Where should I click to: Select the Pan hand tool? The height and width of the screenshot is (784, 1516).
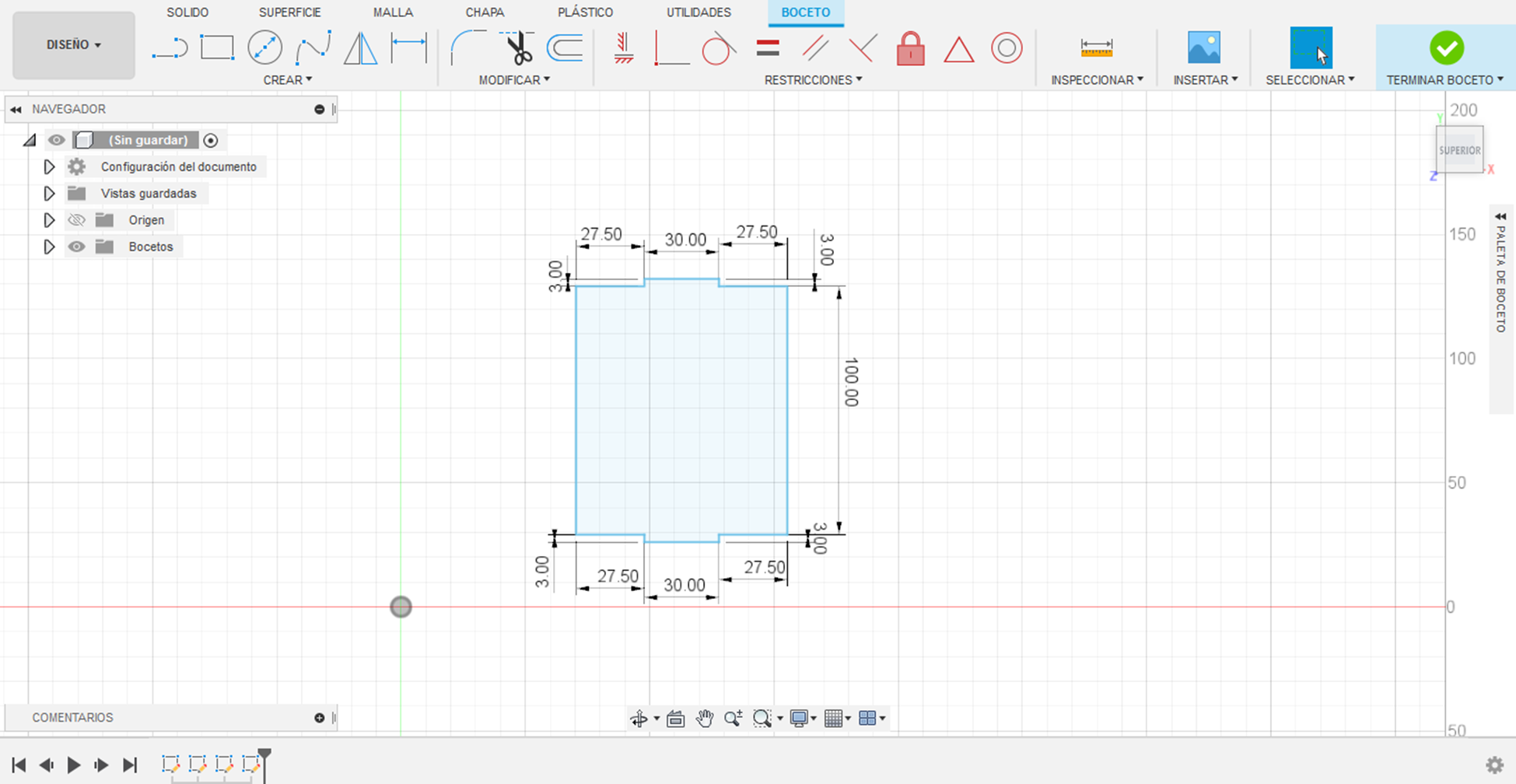click(705, 719)
